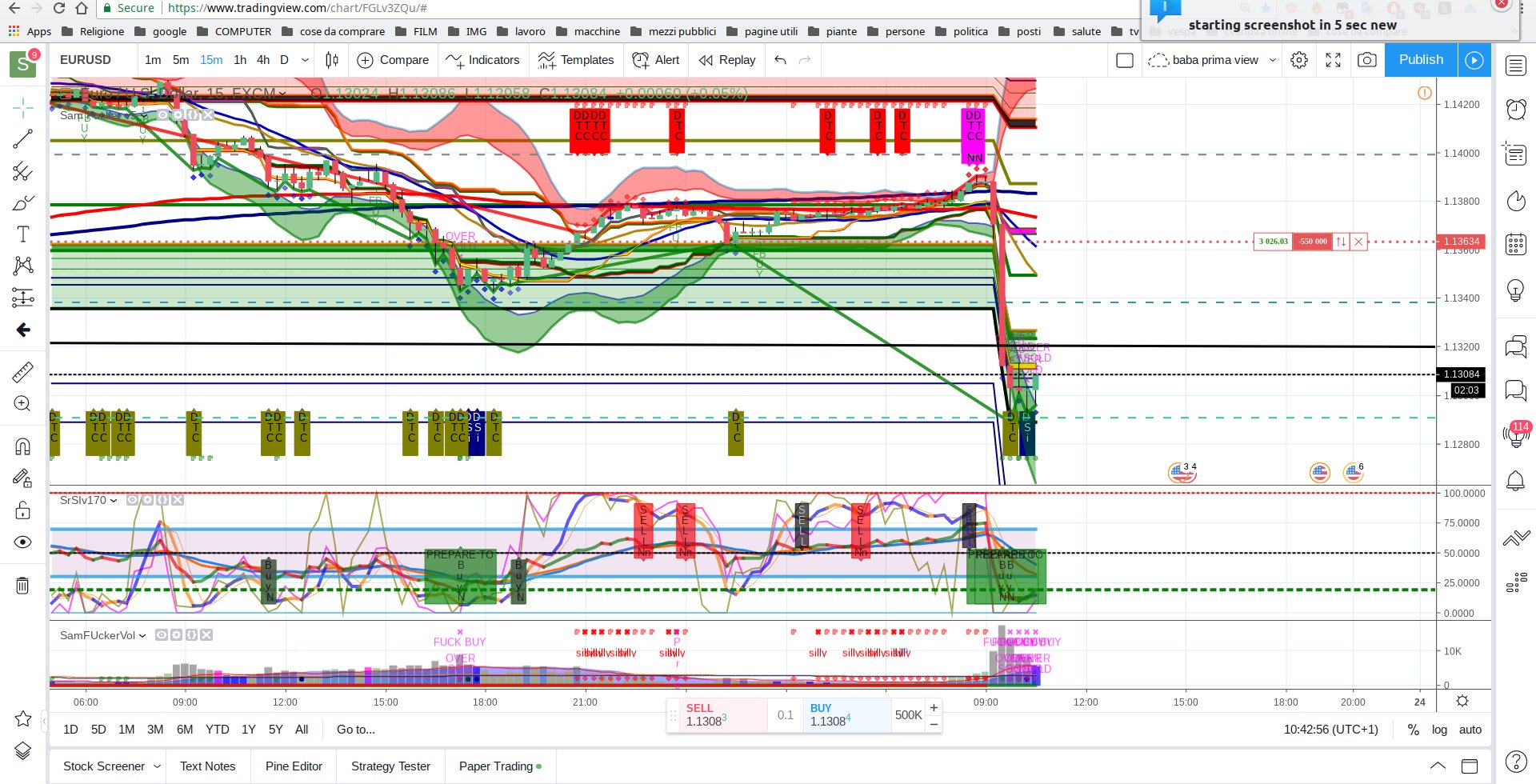
Task: Activate the zoom in tool
Action: coord(23,404)
